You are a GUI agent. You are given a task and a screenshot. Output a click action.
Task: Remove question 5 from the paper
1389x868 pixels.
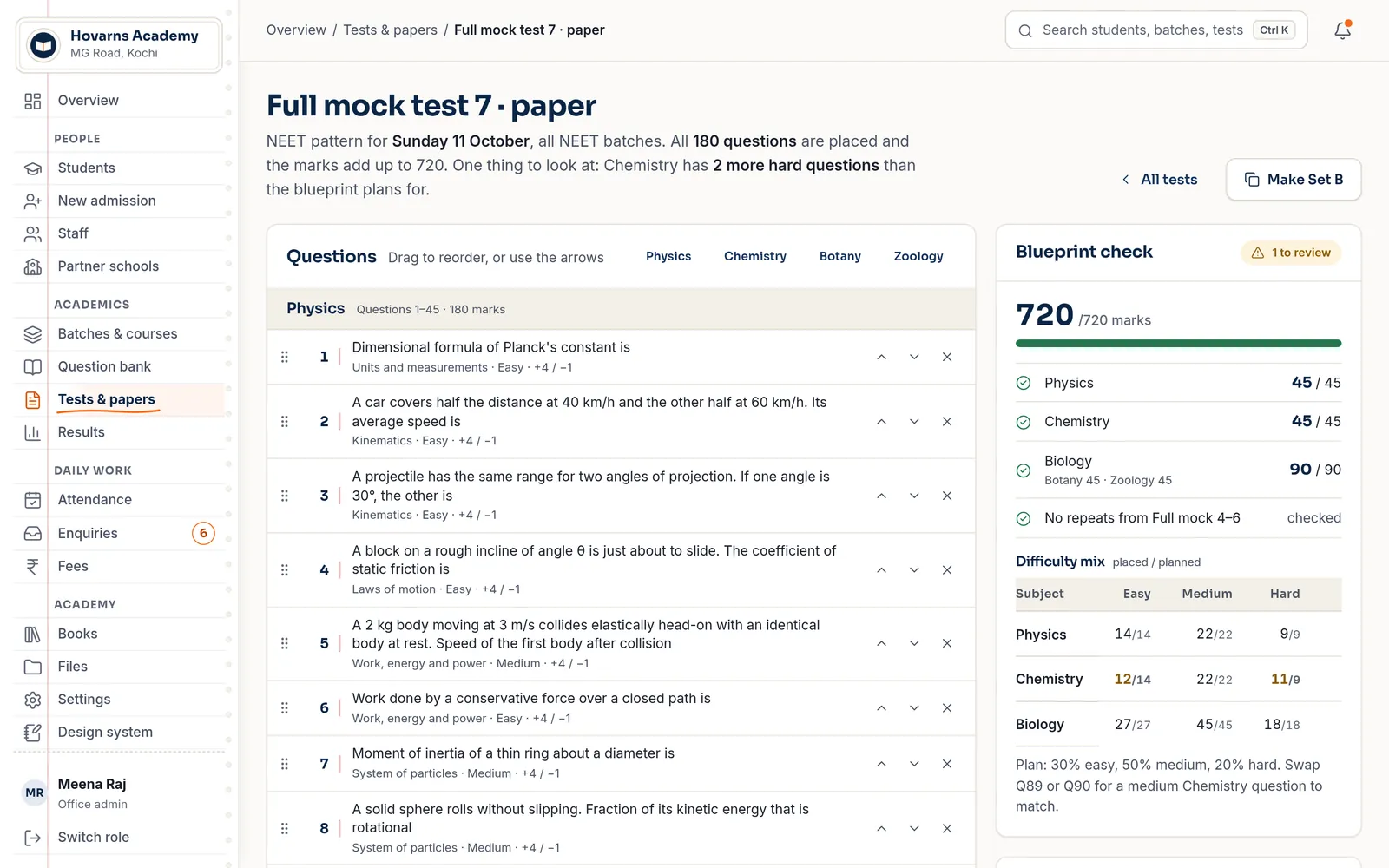coord(947,643)
